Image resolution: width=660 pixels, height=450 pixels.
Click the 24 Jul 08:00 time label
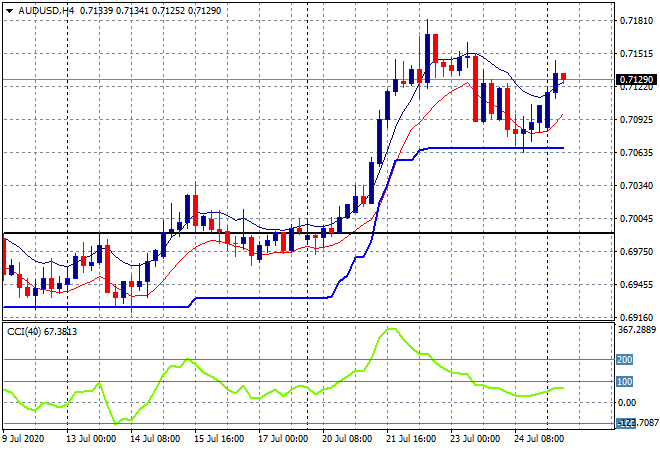[x=539, y=439]
